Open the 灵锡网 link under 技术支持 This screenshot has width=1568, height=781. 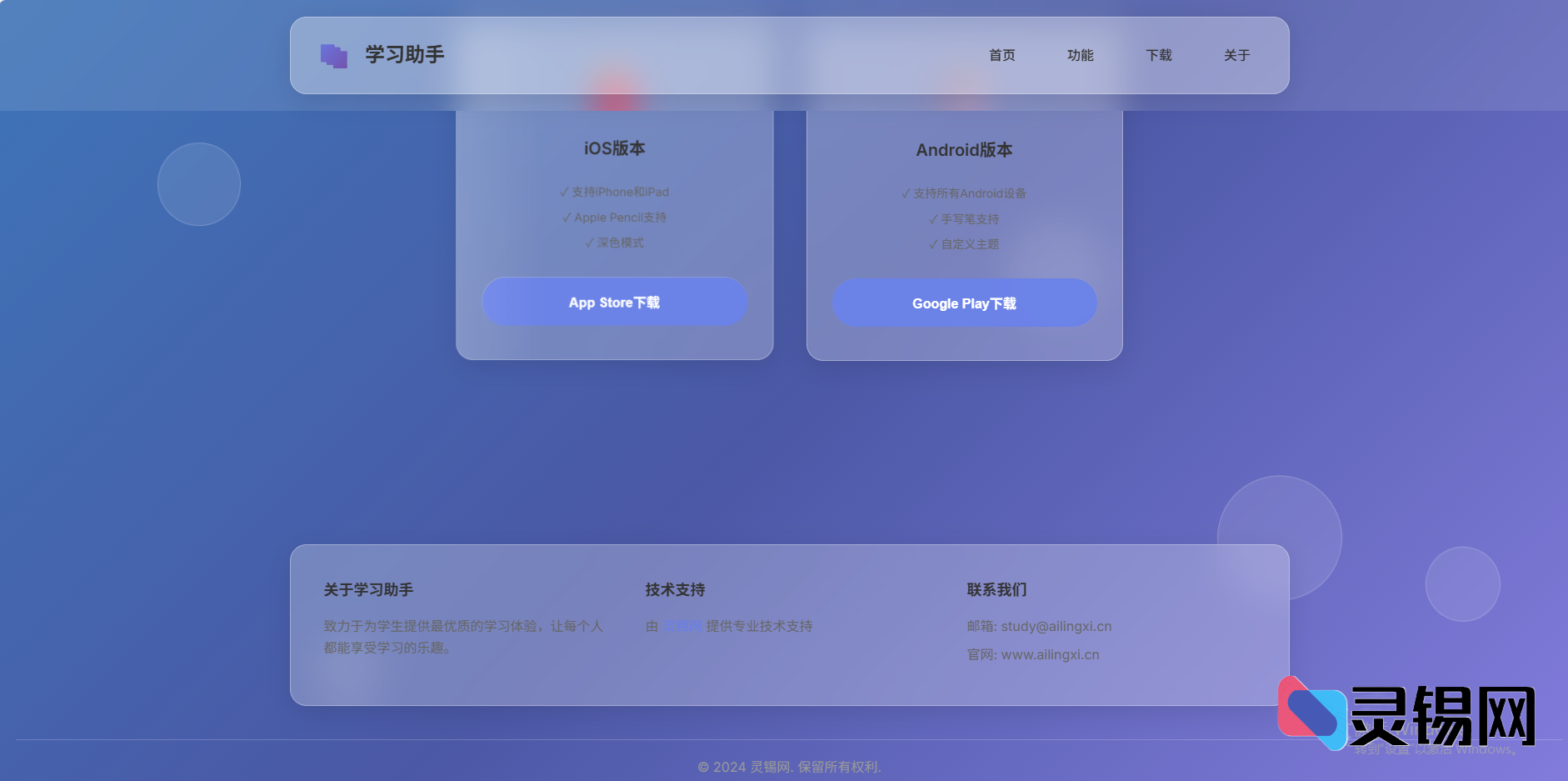682,626
